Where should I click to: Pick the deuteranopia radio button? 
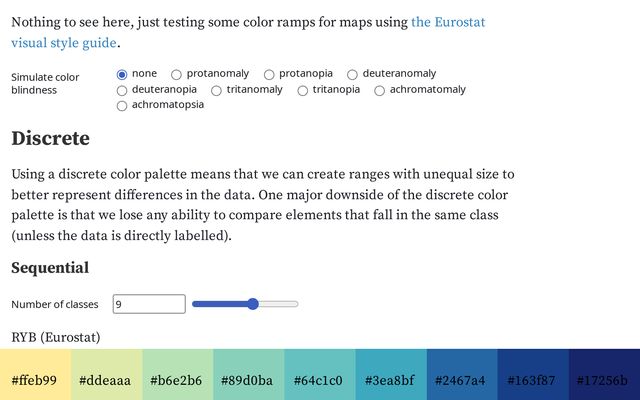pos(123,90)
